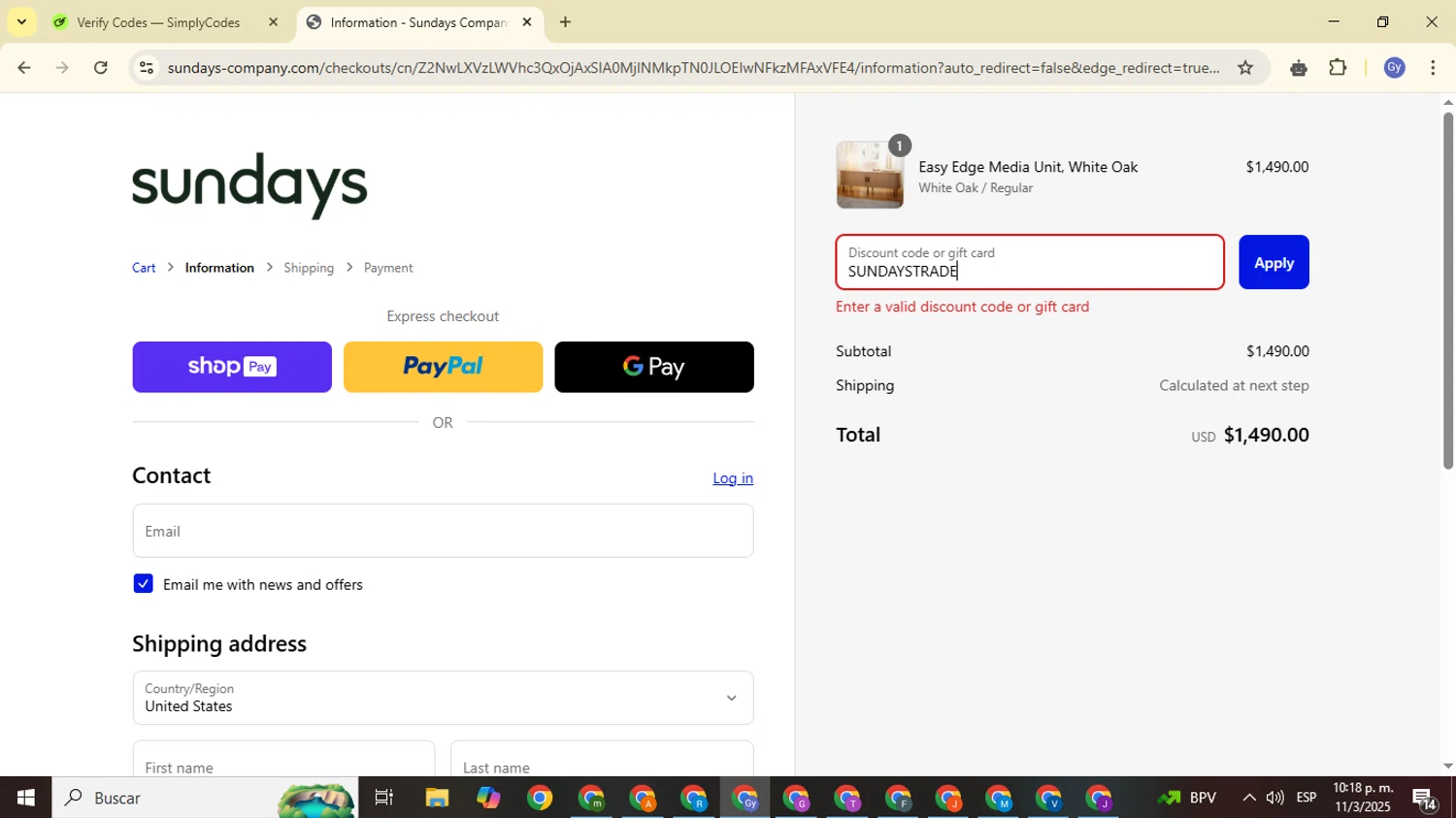Reload the checkout page

pos(101,68)
